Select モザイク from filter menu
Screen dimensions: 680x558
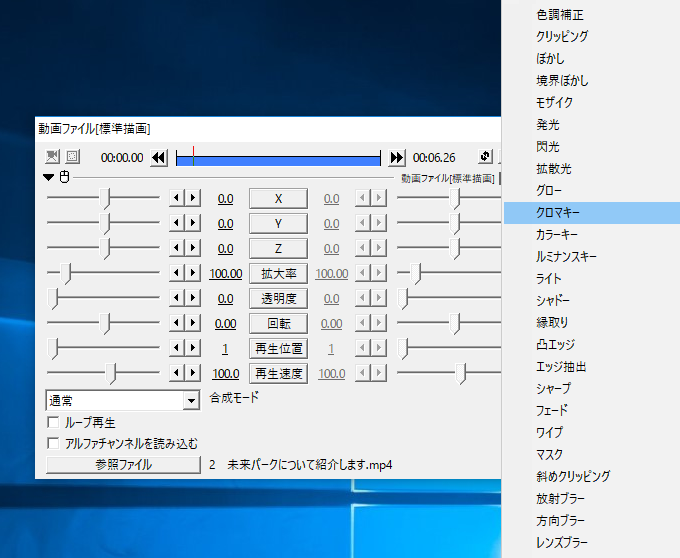coord(590,103)
